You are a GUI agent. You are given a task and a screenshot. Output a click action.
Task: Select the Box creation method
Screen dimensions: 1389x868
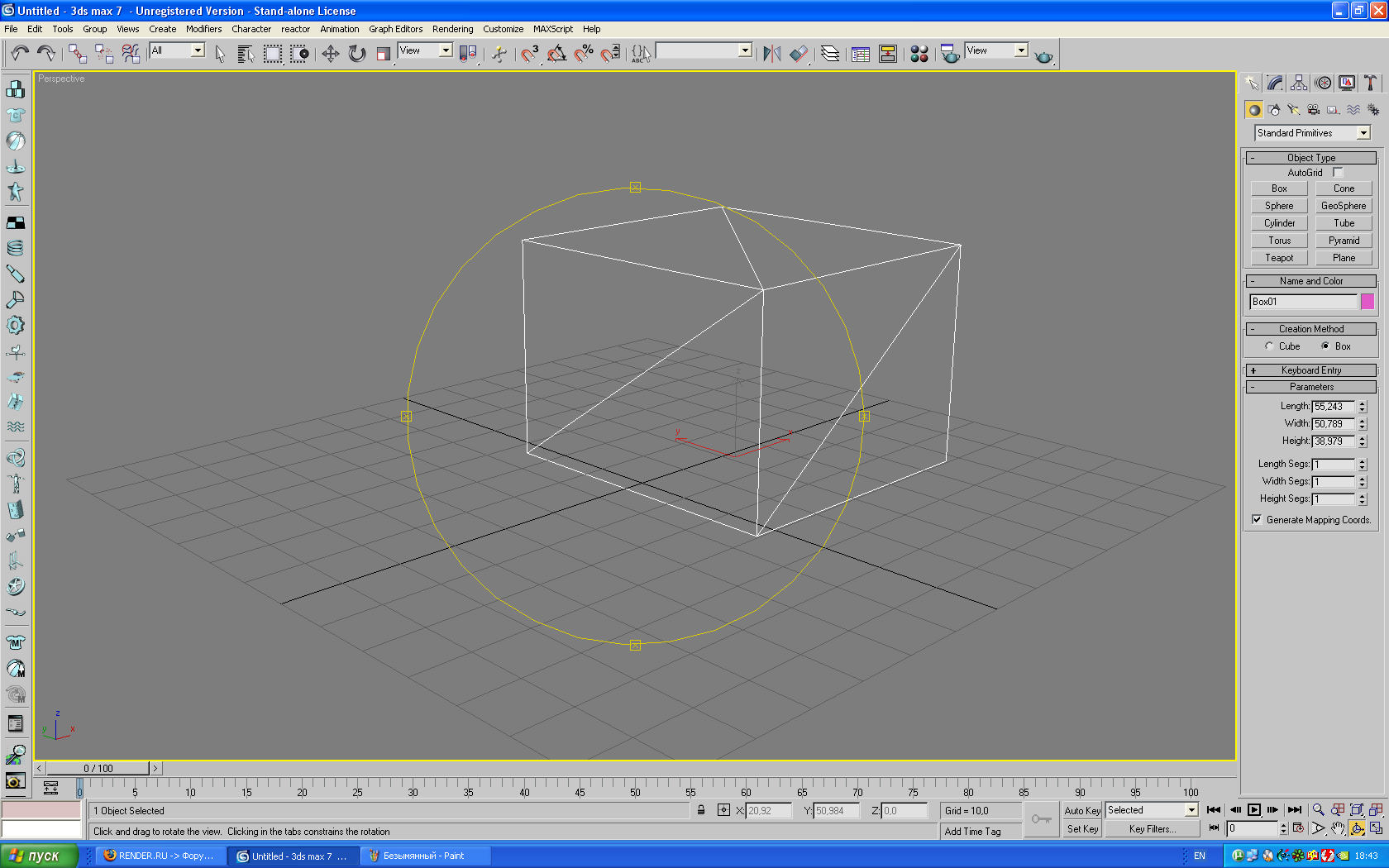coord(1325,346)
